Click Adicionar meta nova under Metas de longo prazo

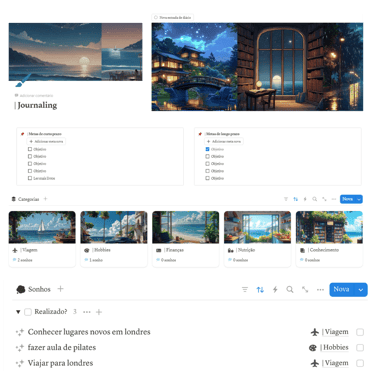[x=224, y=141]
